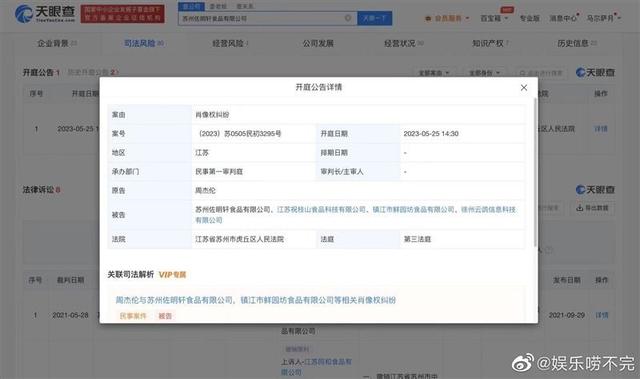
Task: Click the Tianyancha logo in the header
Action: [45, 14]
